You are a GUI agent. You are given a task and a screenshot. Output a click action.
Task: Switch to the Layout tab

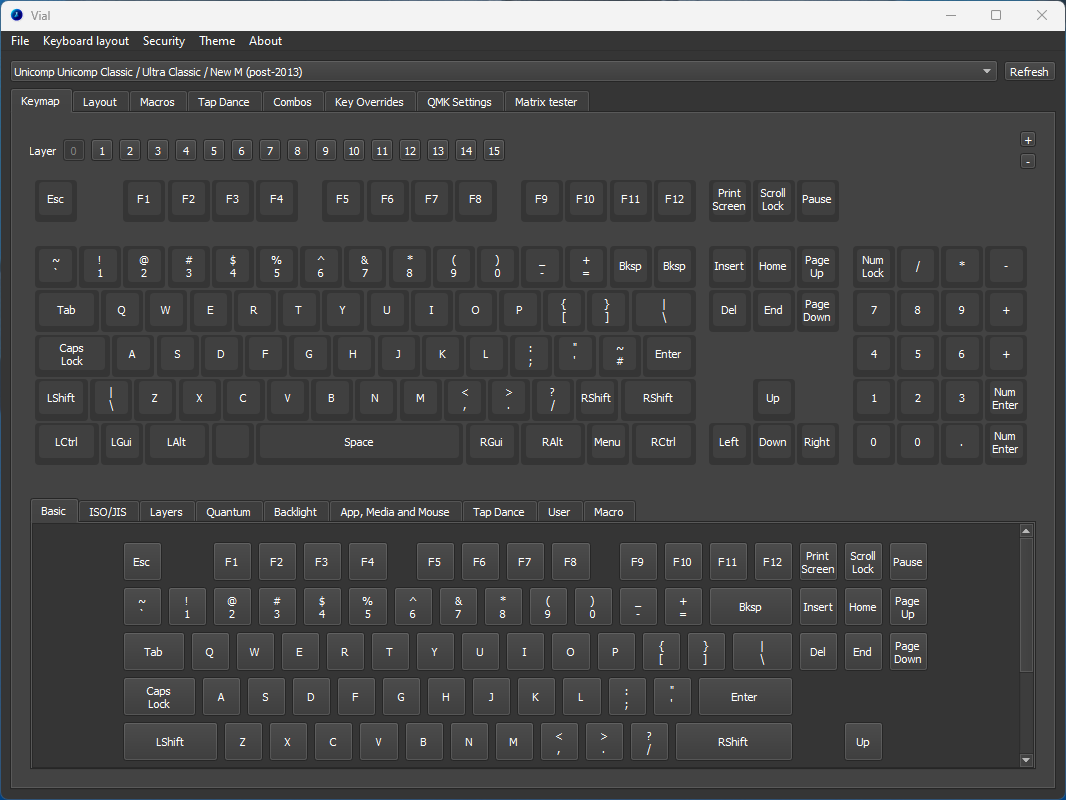pyautogui.click(x=100, y=102)
